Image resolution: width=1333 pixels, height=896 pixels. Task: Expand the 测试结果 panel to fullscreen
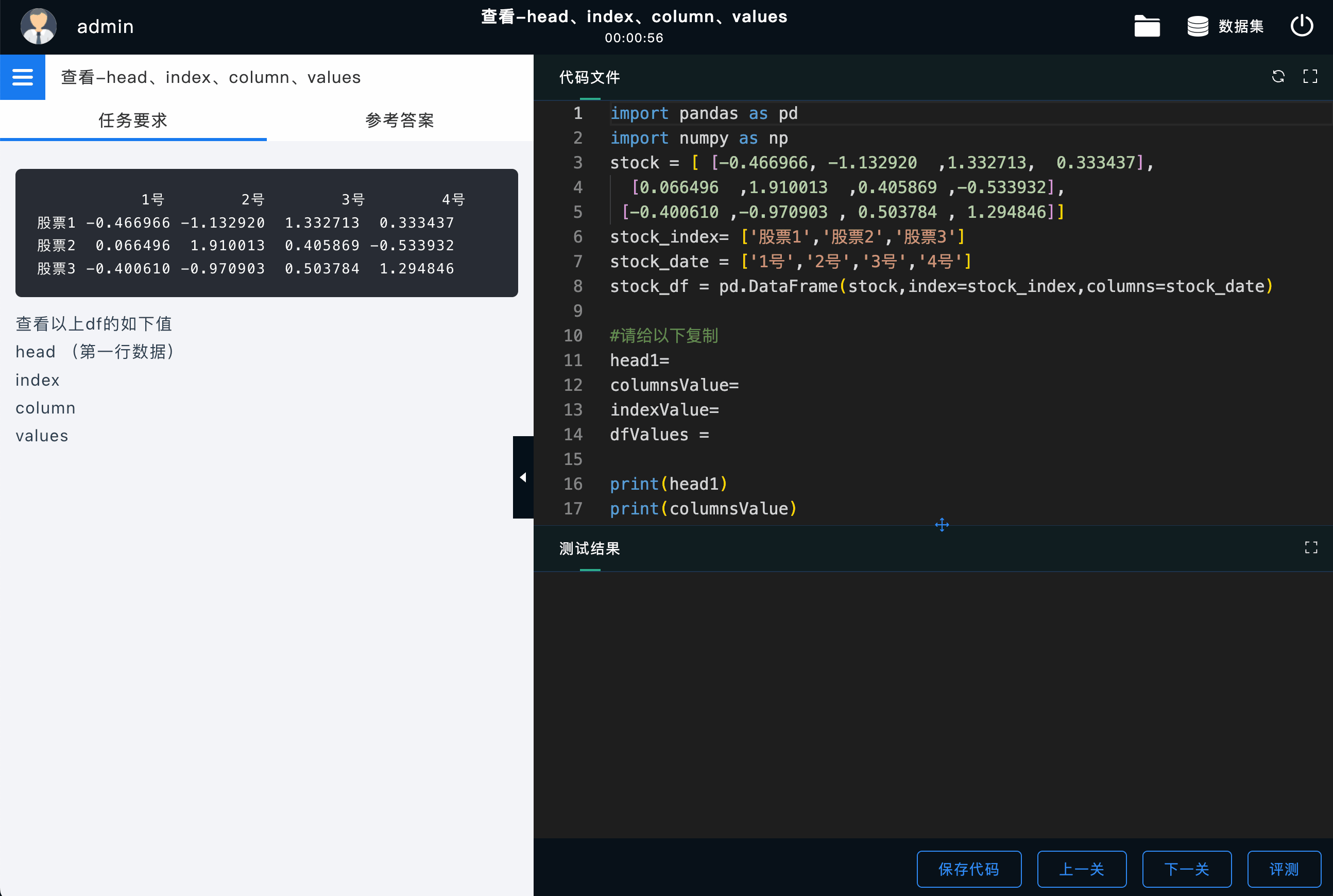(1311, 547)
